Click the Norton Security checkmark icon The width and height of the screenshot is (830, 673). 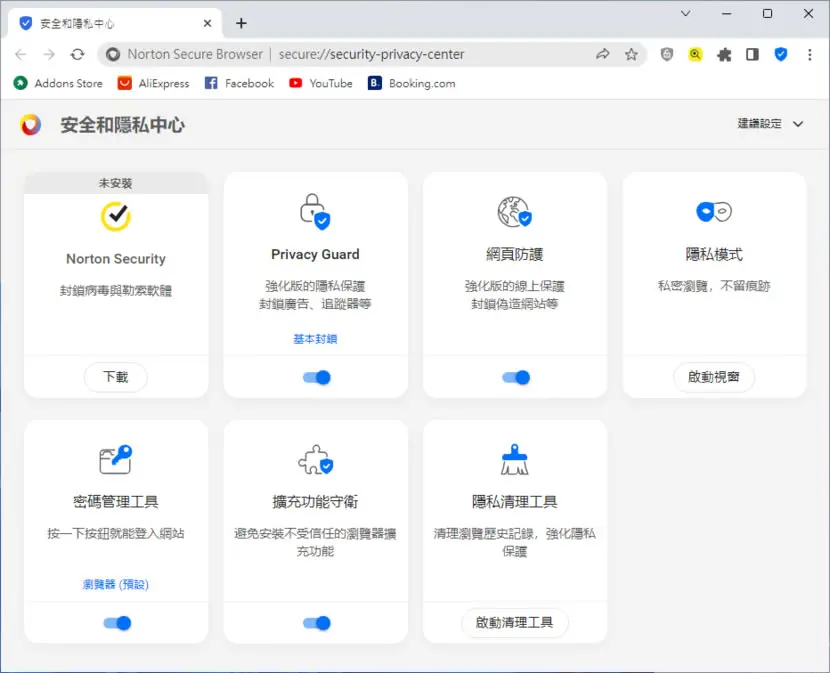[116, 216]
